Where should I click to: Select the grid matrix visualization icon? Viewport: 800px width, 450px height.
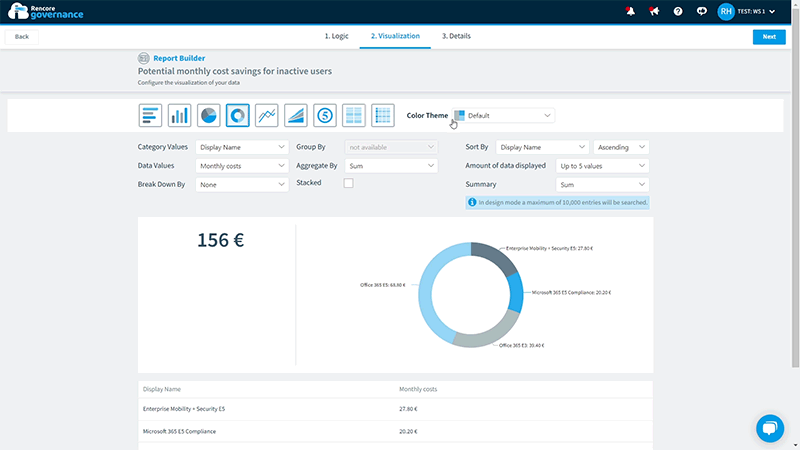pyautogui.click(x=383, y=115)
